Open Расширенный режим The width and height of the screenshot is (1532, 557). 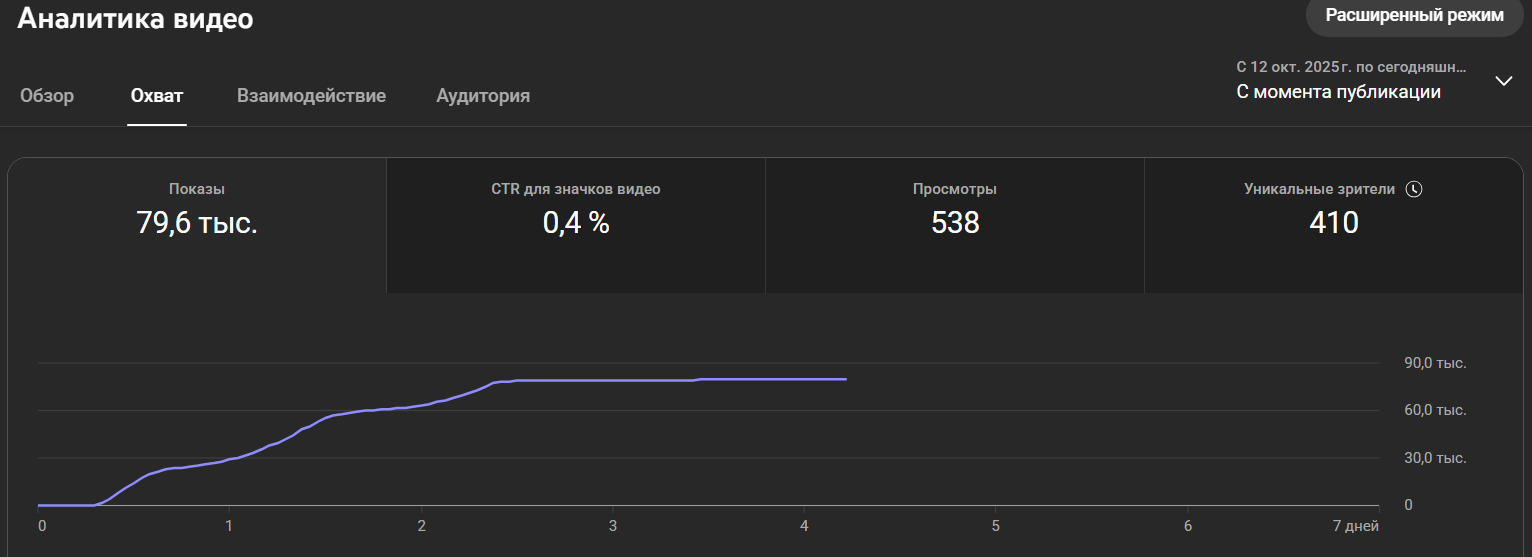coord(1413,16)
